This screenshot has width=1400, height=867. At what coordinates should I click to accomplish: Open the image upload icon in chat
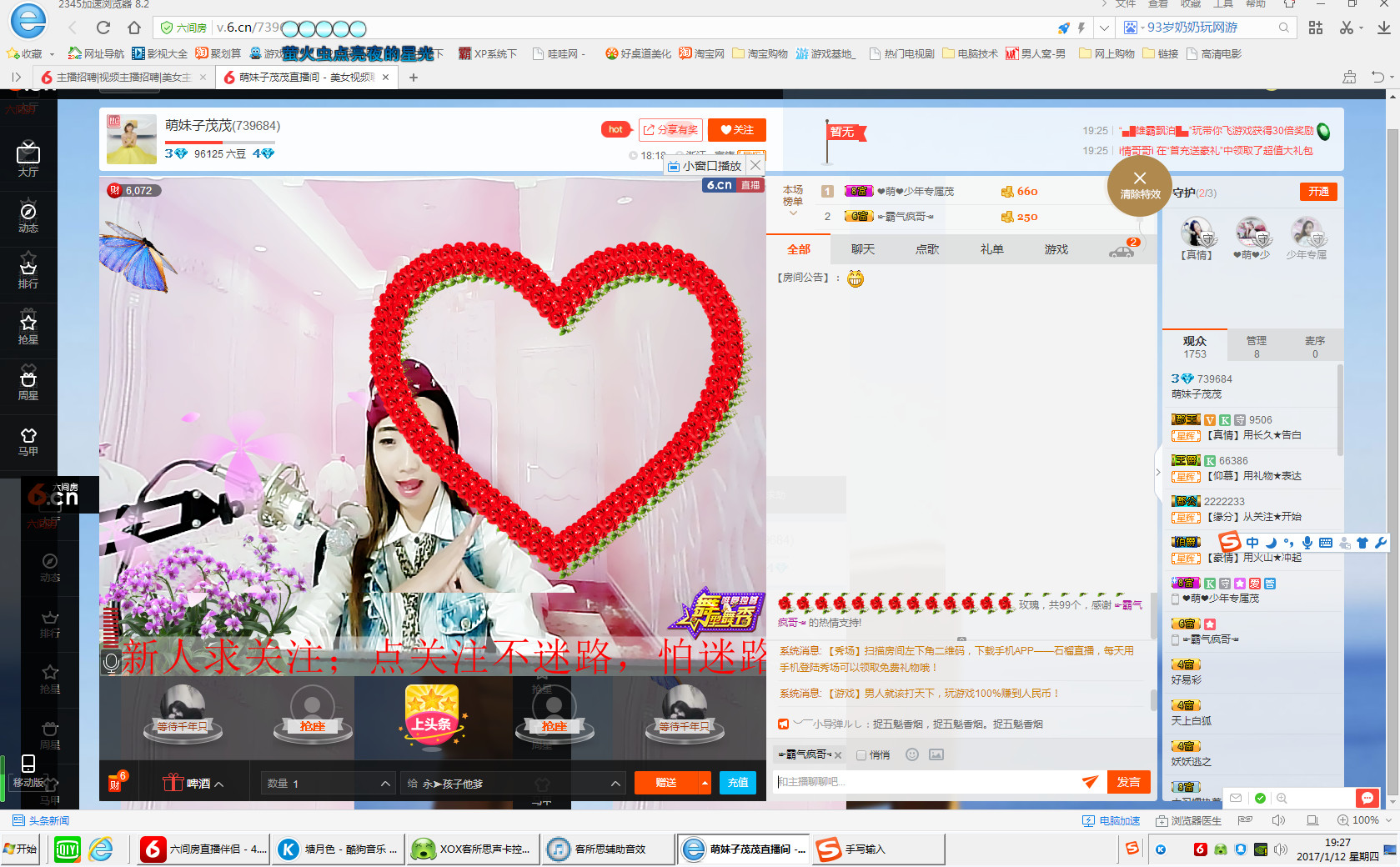click(936, 754)
